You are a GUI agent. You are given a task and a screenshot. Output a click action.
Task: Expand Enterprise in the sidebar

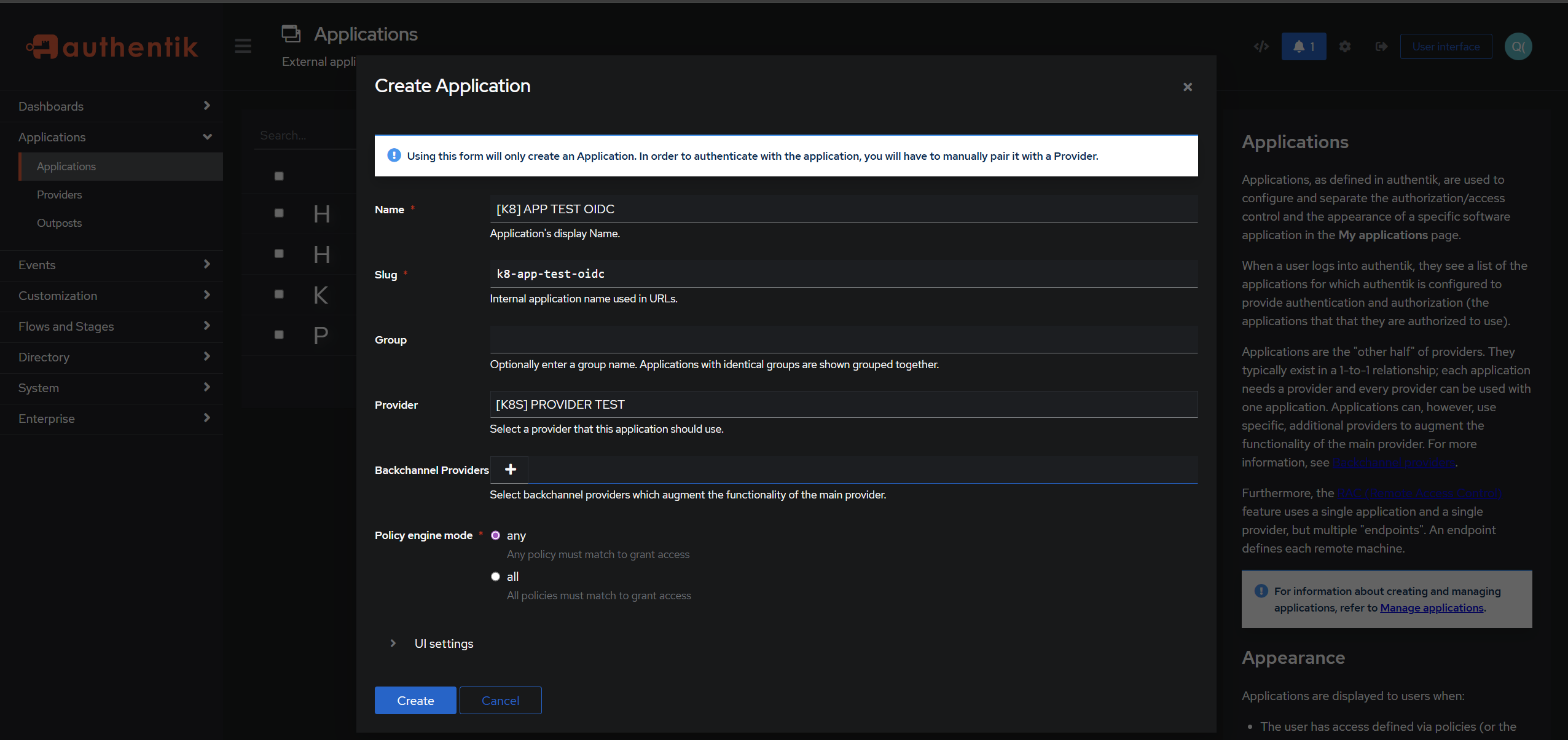click(x=112, y=419)
